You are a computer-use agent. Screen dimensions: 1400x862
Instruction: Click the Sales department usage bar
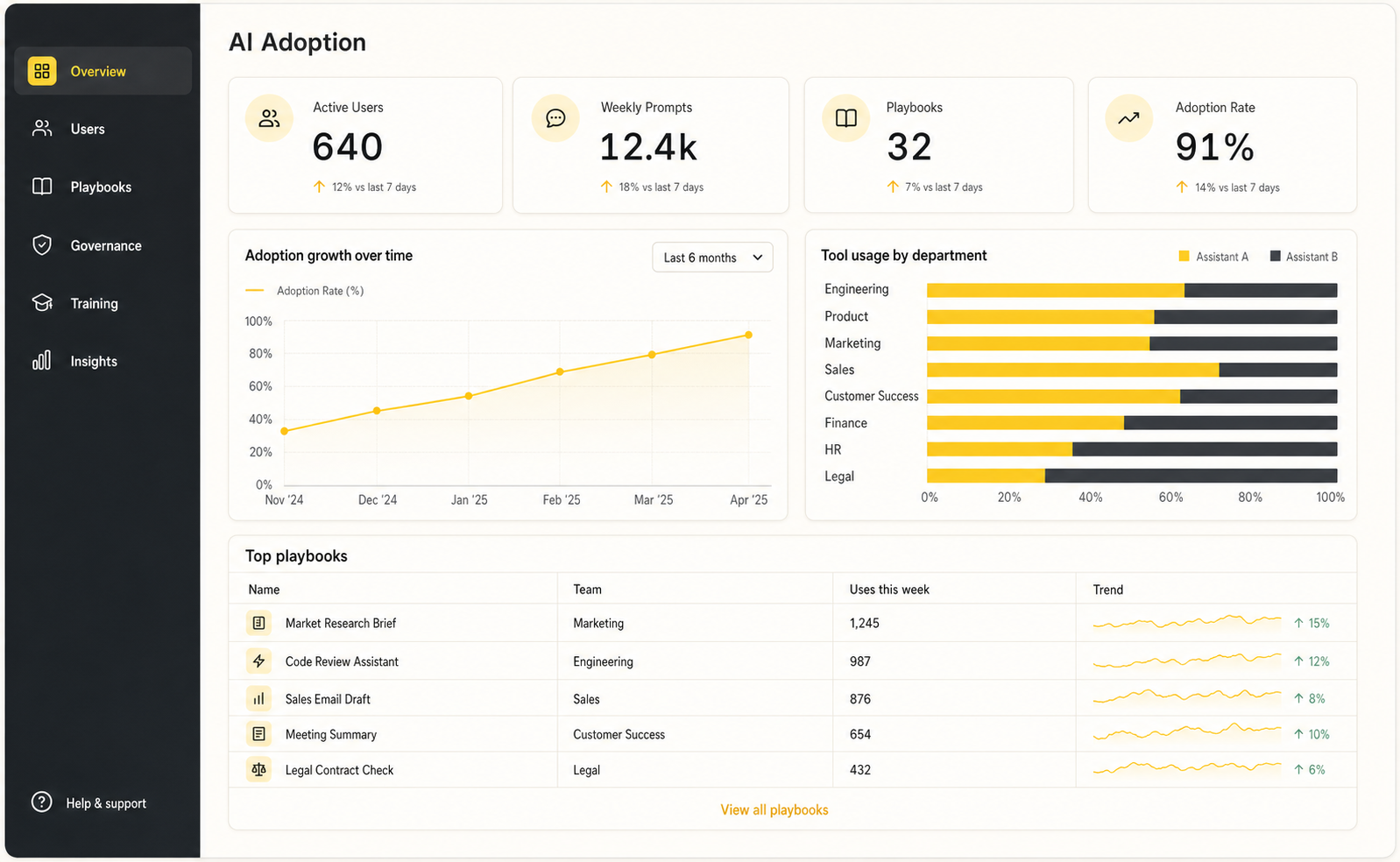coord(1132,370)
